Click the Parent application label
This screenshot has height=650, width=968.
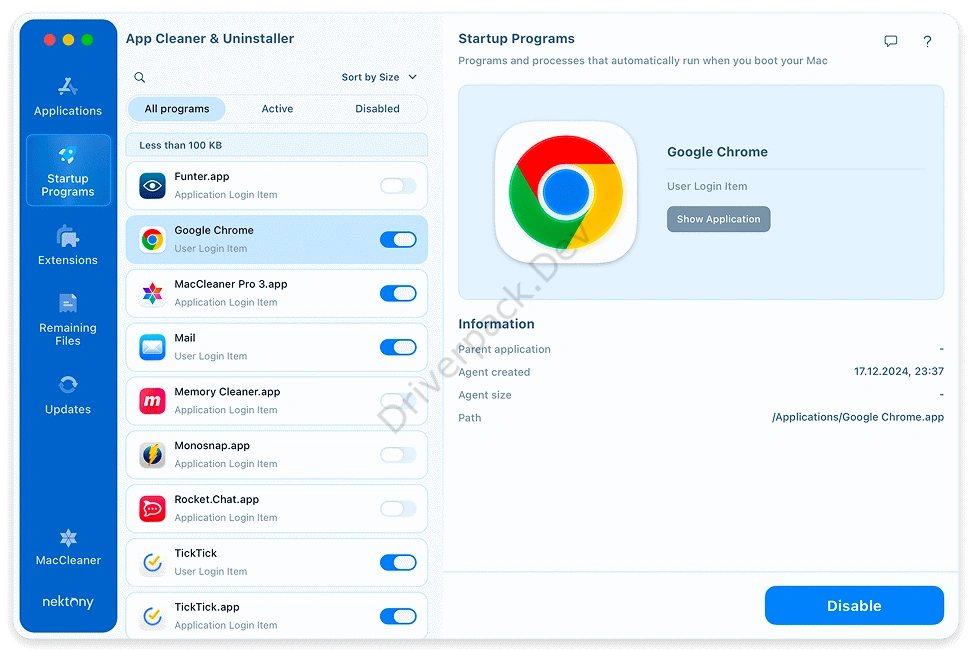click(504, 349)
